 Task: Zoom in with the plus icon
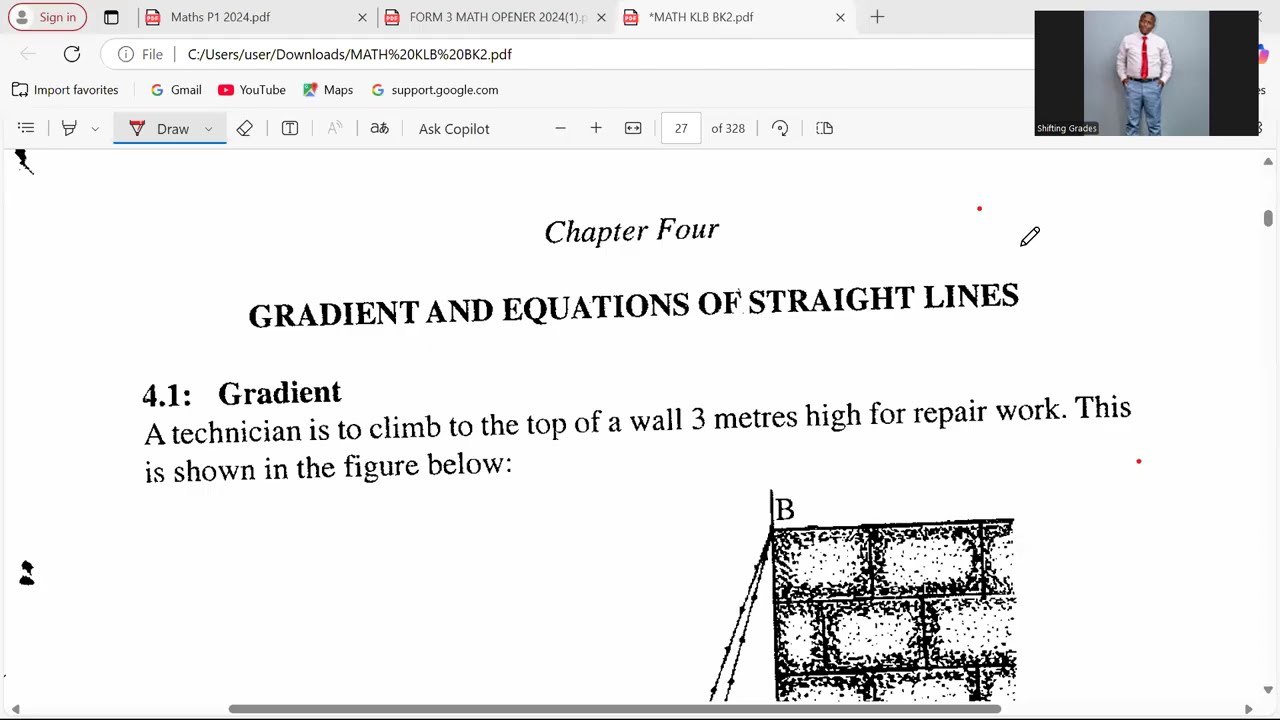596,128
